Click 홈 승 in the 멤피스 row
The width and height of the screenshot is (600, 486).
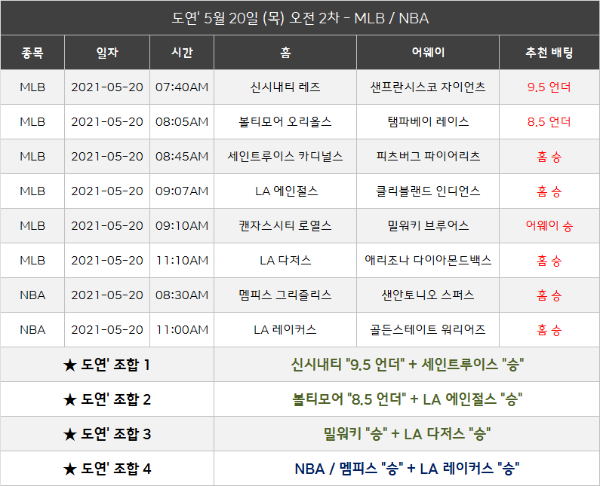tap(549, 295)
